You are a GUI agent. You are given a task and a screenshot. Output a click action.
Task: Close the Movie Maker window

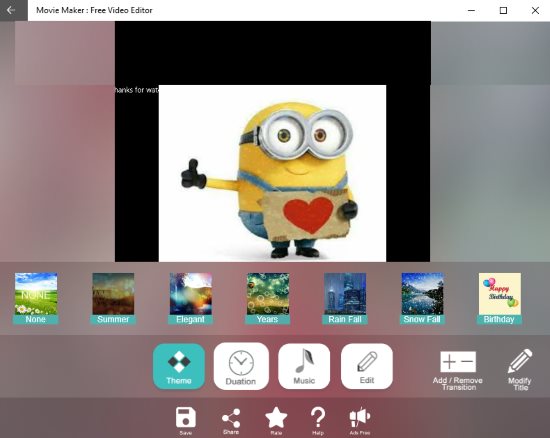point(535,11)
